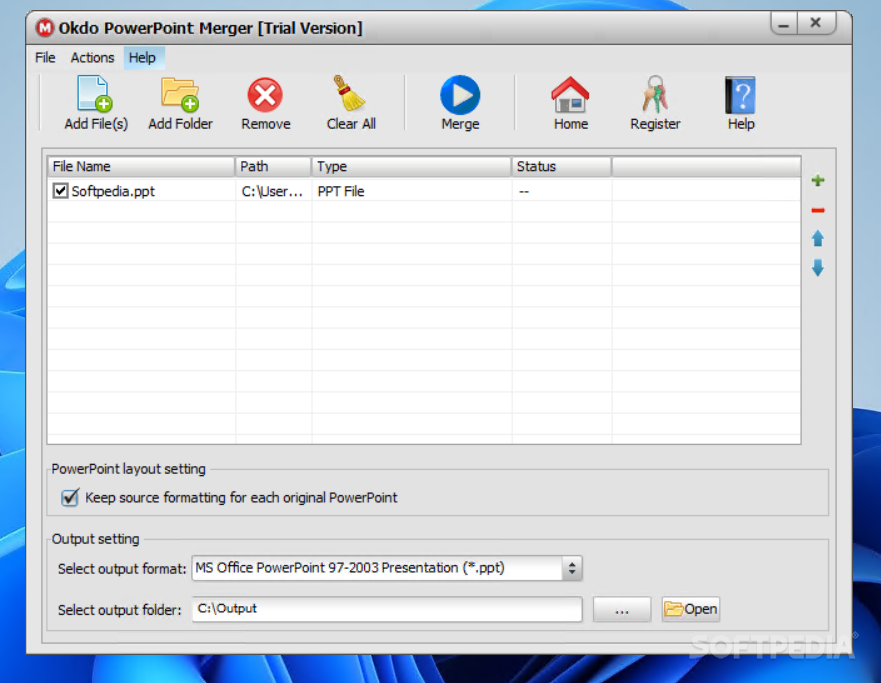The height and width of the screenshot is (683, 881).
Task: Open the File menu
Action: pos(45,57)
